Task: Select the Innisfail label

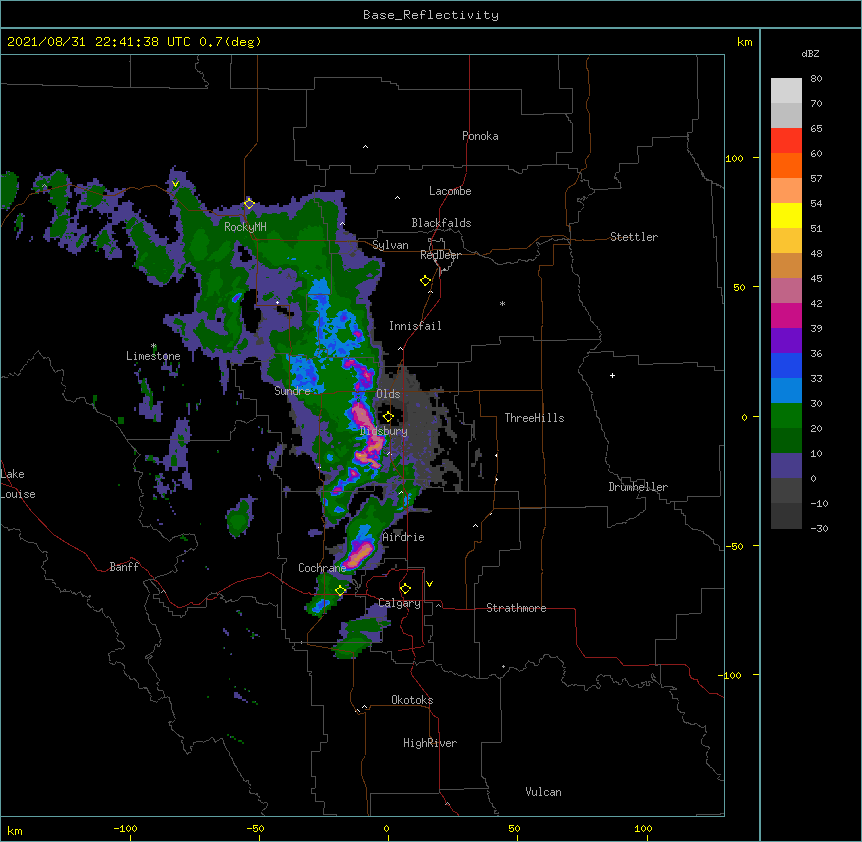Action: coord(415,326)
